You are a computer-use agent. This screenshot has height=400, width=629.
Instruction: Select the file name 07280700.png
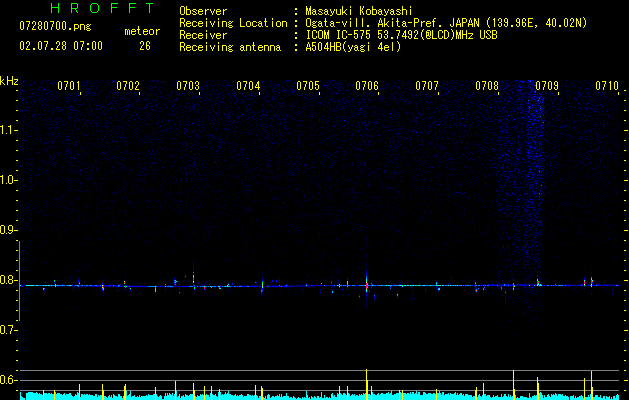[55, 27]
